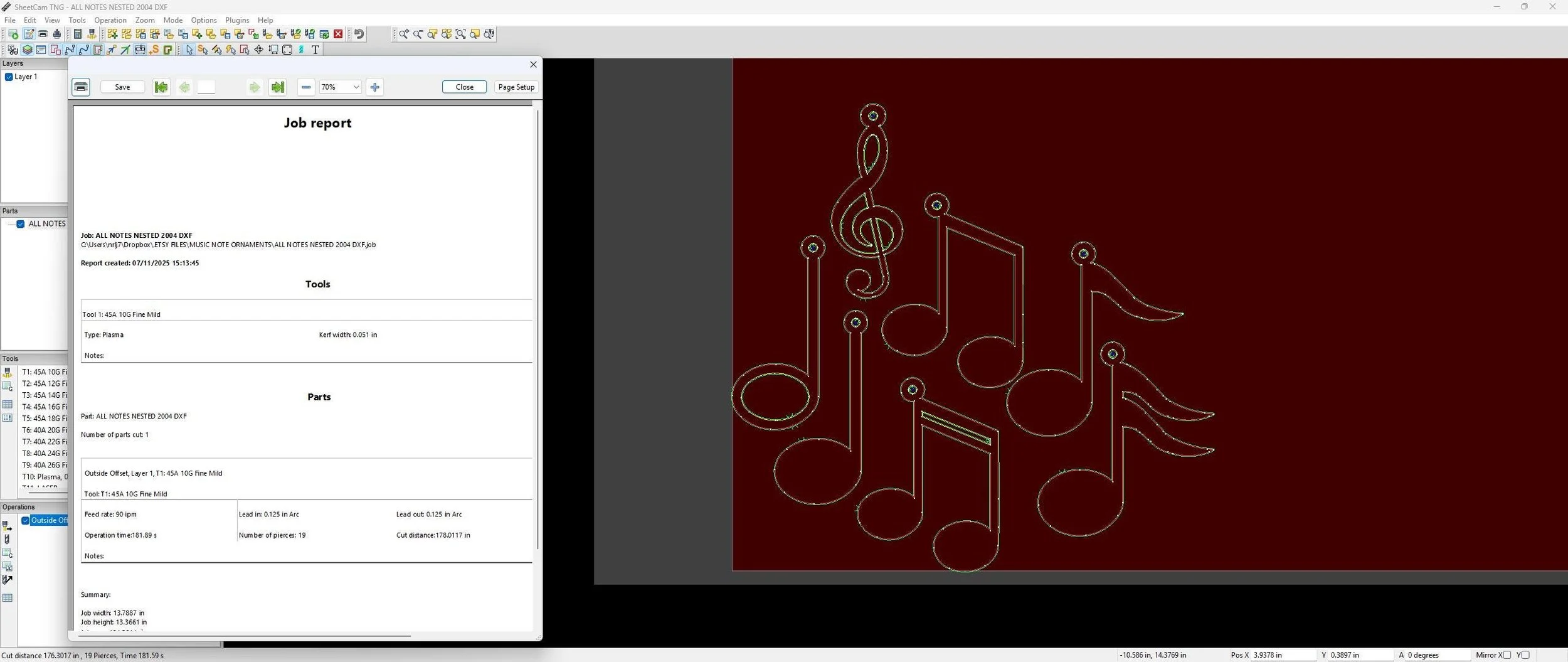1568x662 pixels.
Task: Click the Pos X value field
Action: pos(1283,655)
